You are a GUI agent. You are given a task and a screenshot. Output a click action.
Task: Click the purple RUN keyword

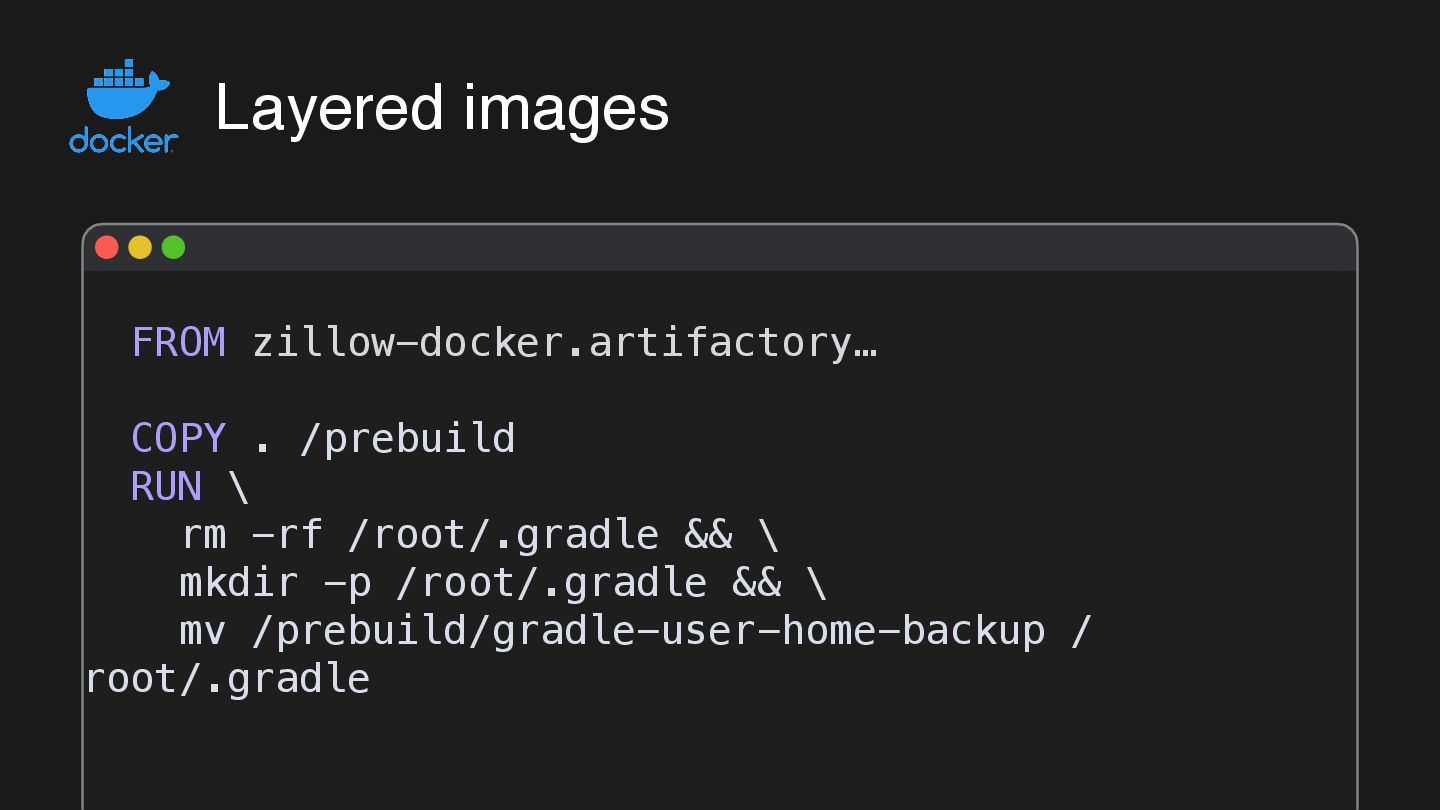point(166,487)
